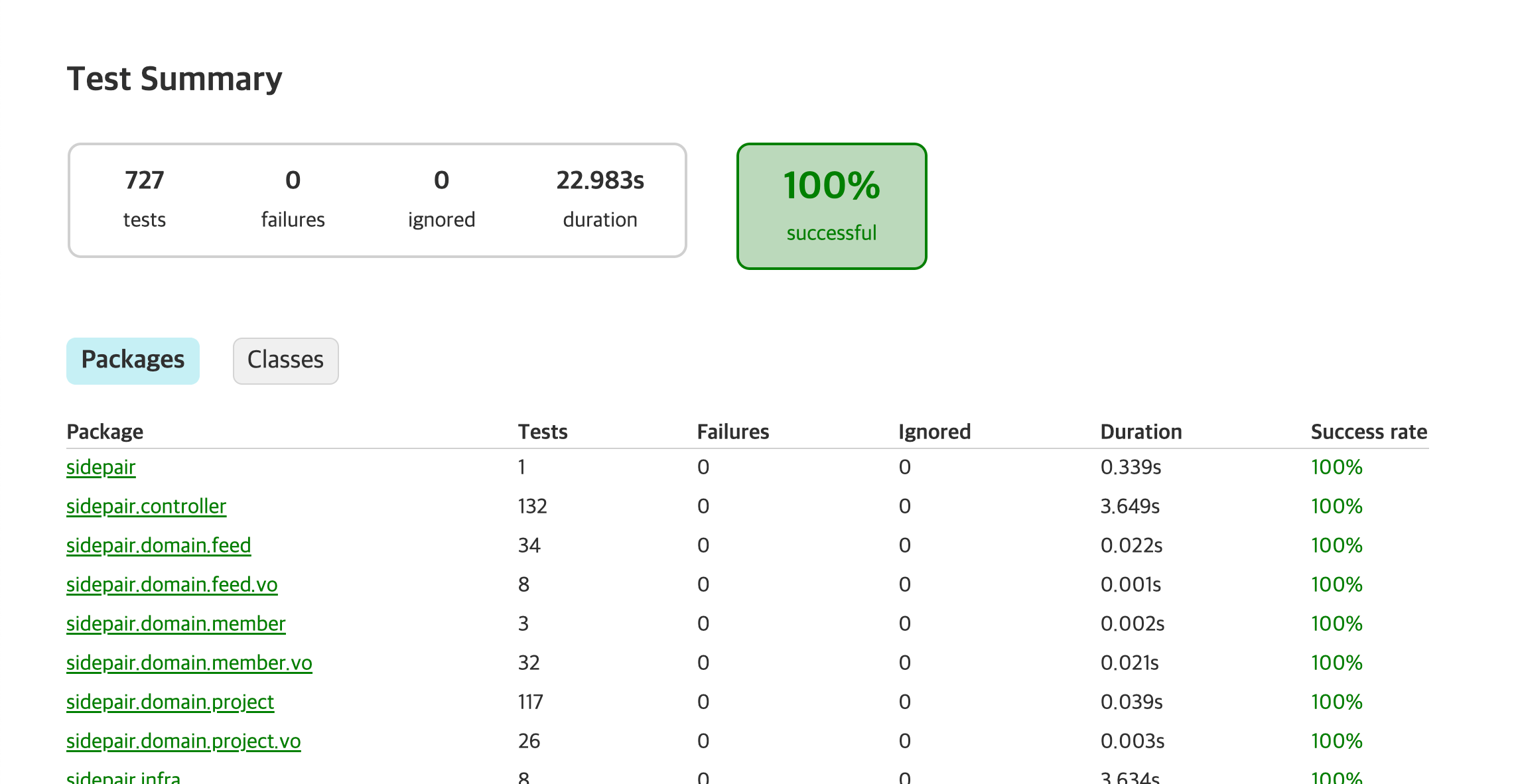Click the Duration column header
The width and height of the screenshot is (1518, 784).
pyautogui.click(x=1141, y=432)
